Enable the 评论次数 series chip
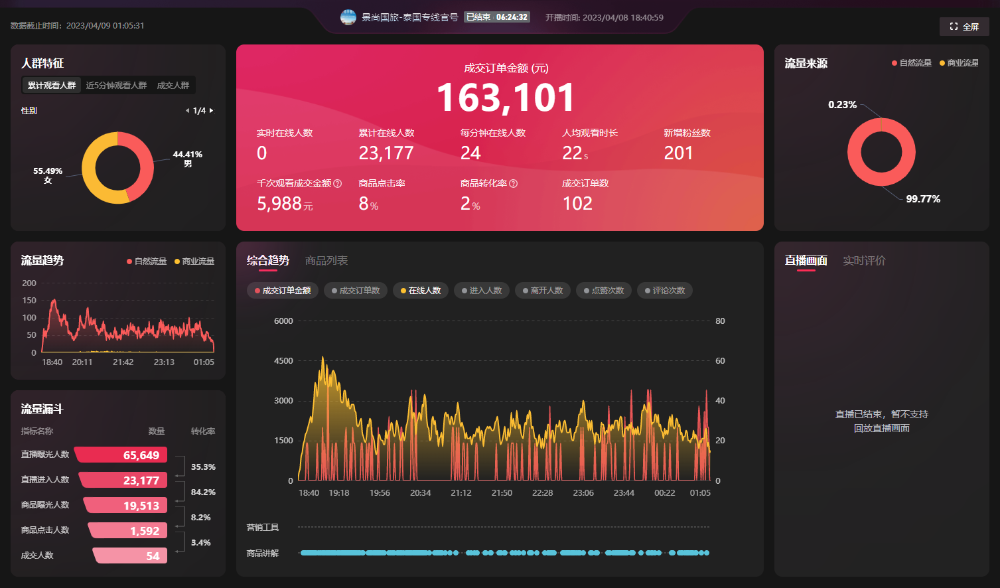Image resolution: width=1000 pixels, height=588 pixels. tap(665, 291)
